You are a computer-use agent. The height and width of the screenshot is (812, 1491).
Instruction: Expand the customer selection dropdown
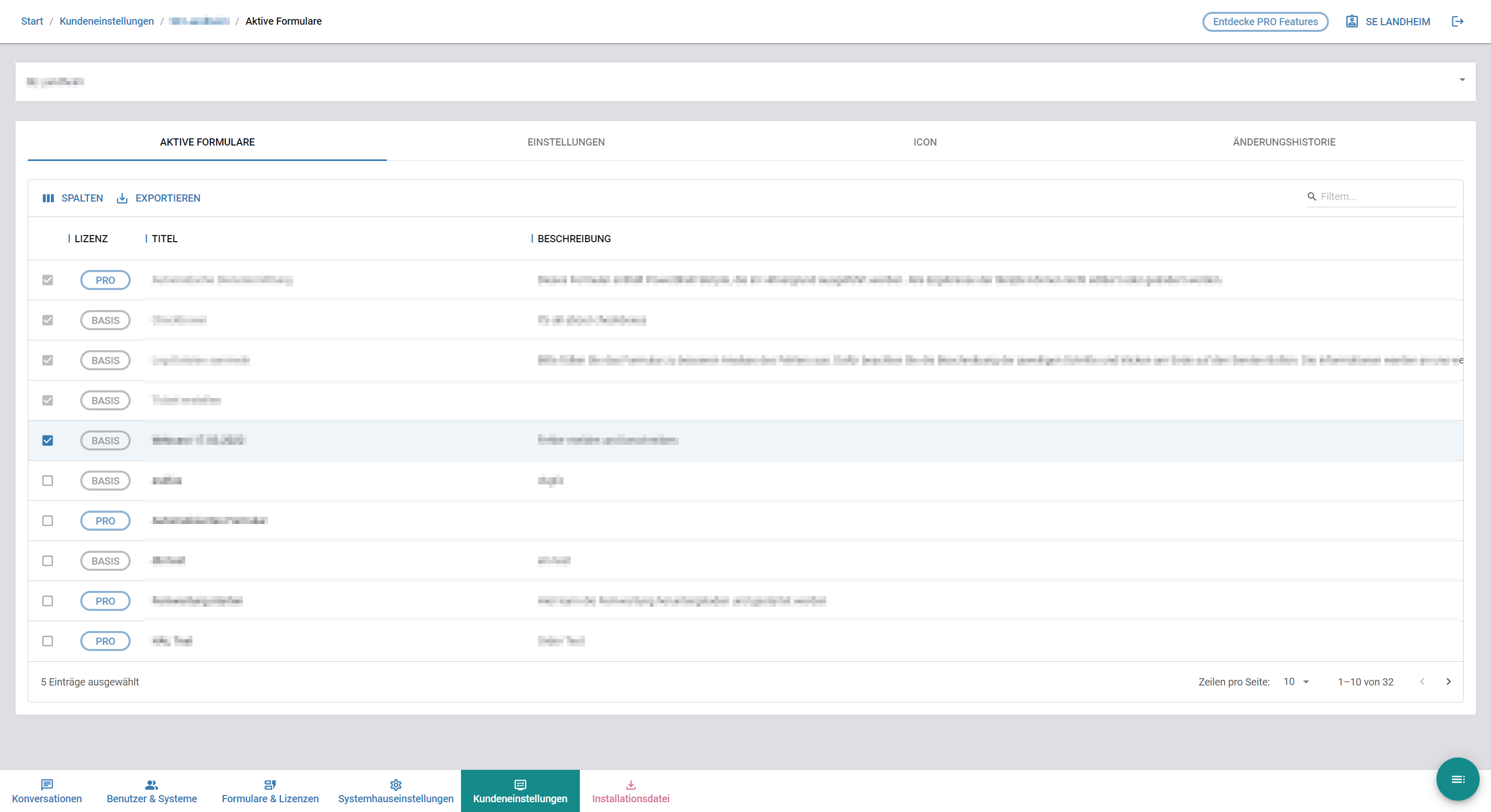[x=1462, y=80]
